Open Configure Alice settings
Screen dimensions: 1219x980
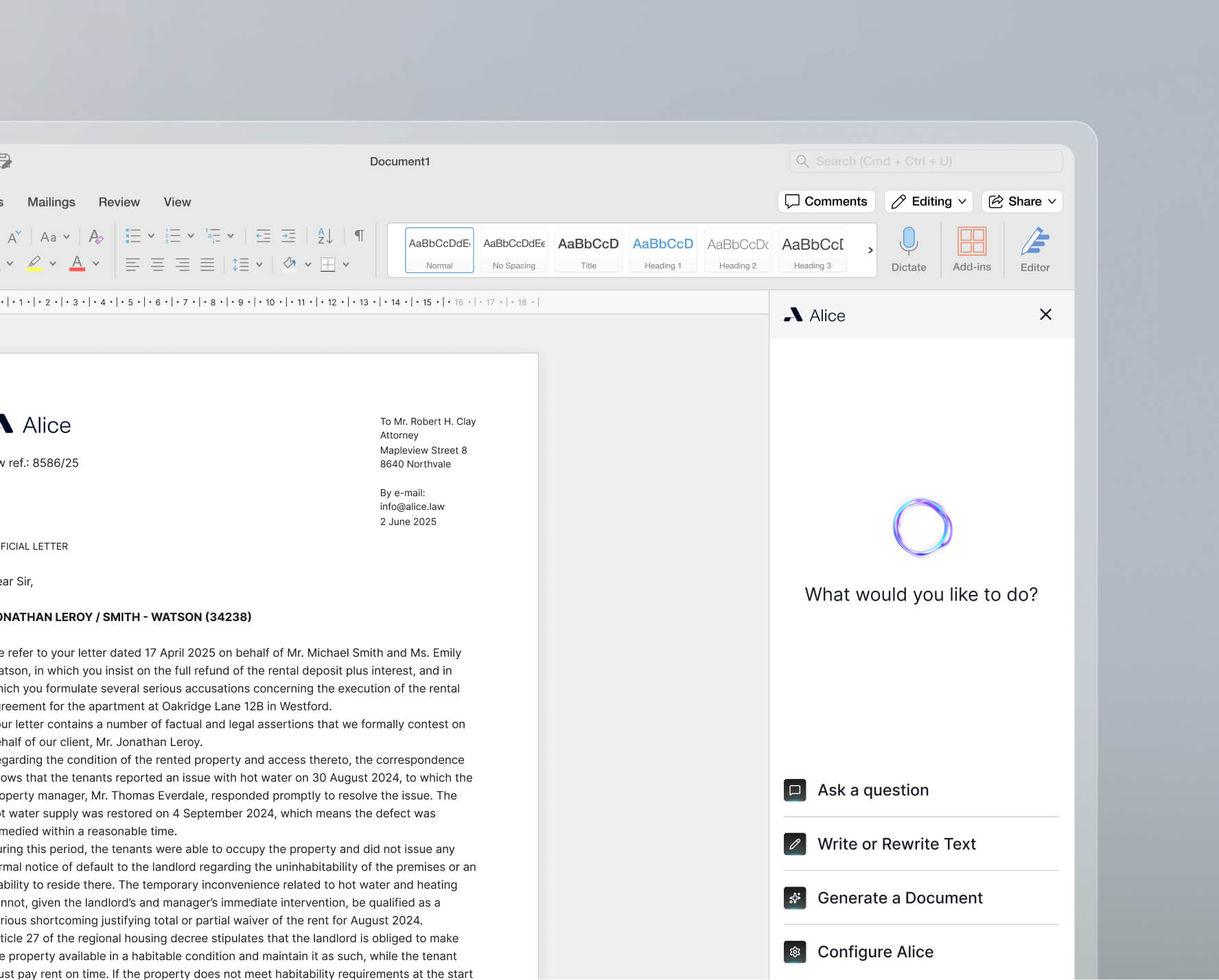921,952
